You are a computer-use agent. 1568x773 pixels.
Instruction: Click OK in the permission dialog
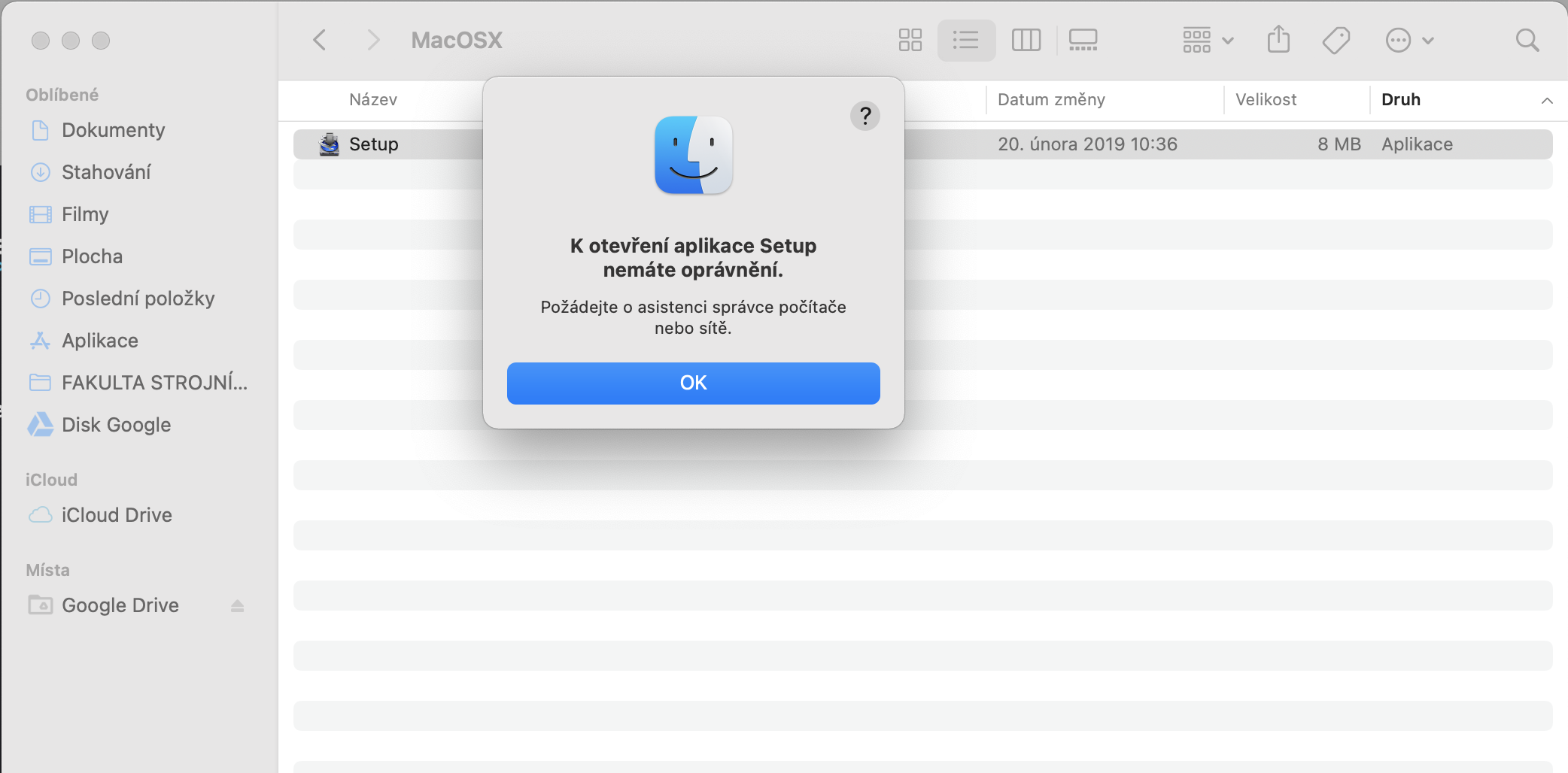click(x=693, y=383)
